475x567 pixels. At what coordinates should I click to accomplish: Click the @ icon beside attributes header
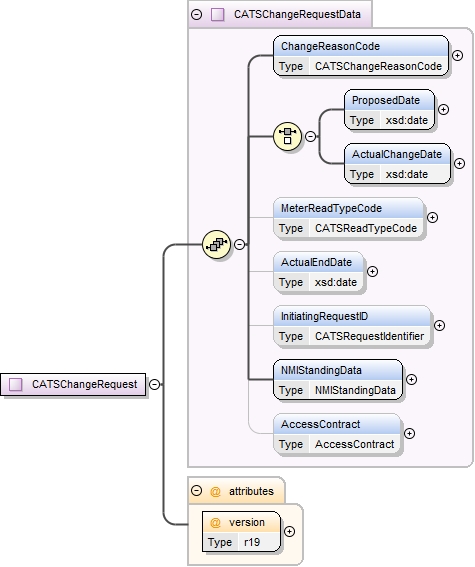215,491
